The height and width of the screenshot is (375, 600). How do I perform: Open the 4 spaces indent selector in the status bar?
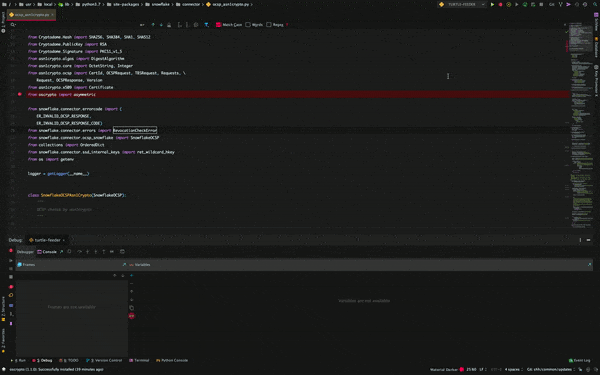point(514,369)
